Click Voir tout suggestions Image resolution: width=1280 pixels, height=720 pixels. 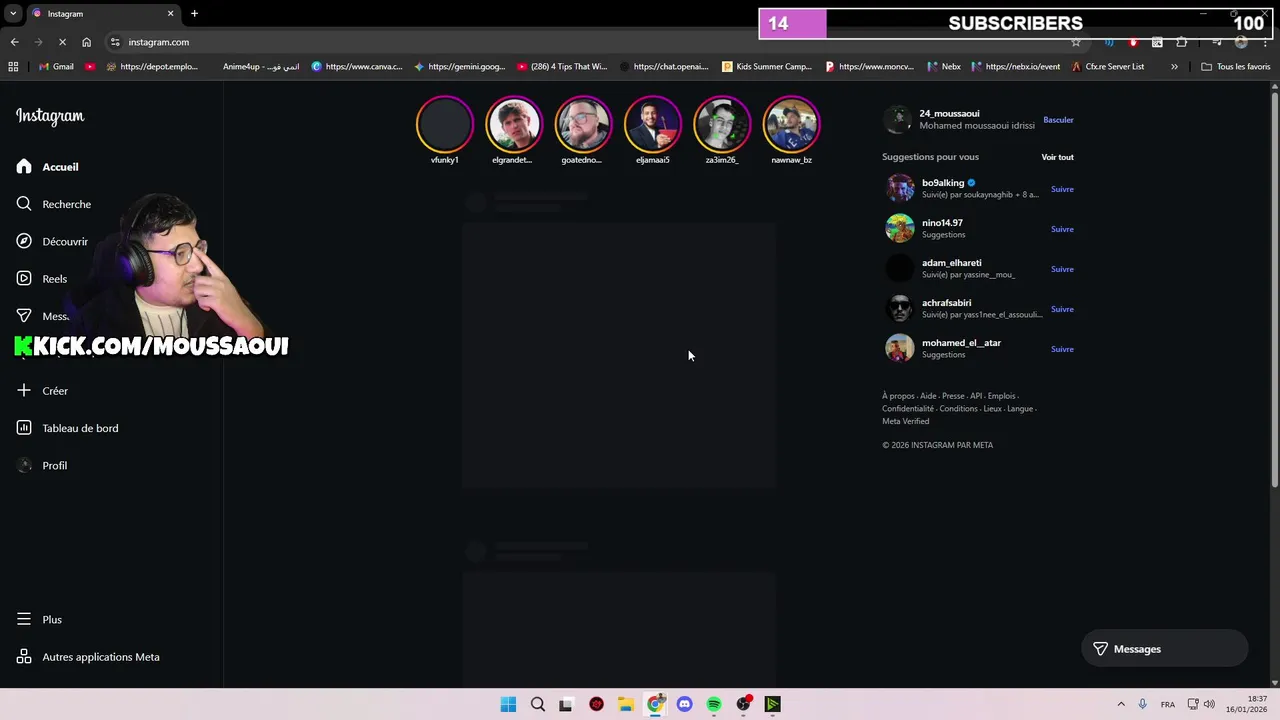pyautogui.click(x=1057, y=157)
